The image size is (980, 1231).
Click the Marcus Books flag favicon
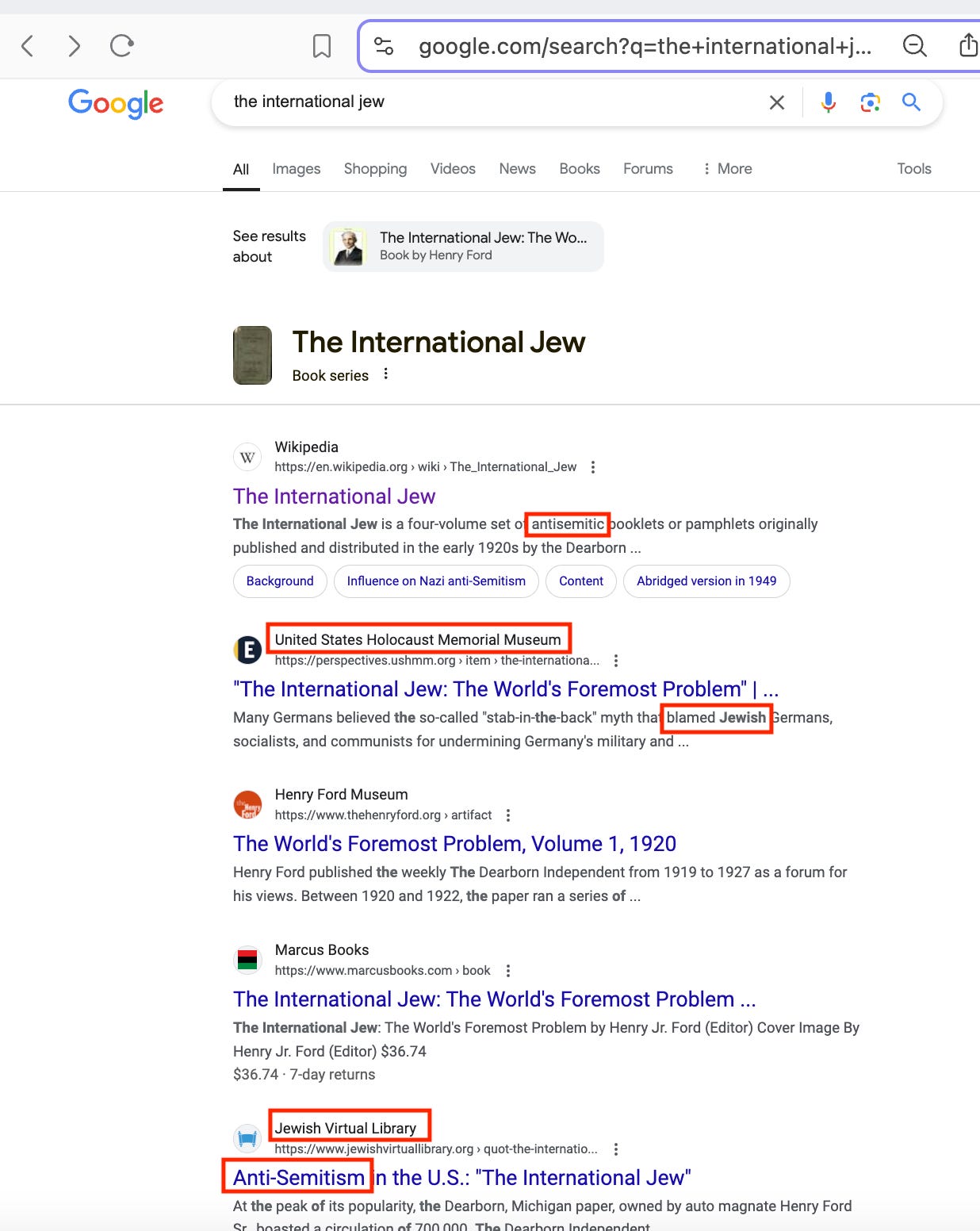point(247,961)
